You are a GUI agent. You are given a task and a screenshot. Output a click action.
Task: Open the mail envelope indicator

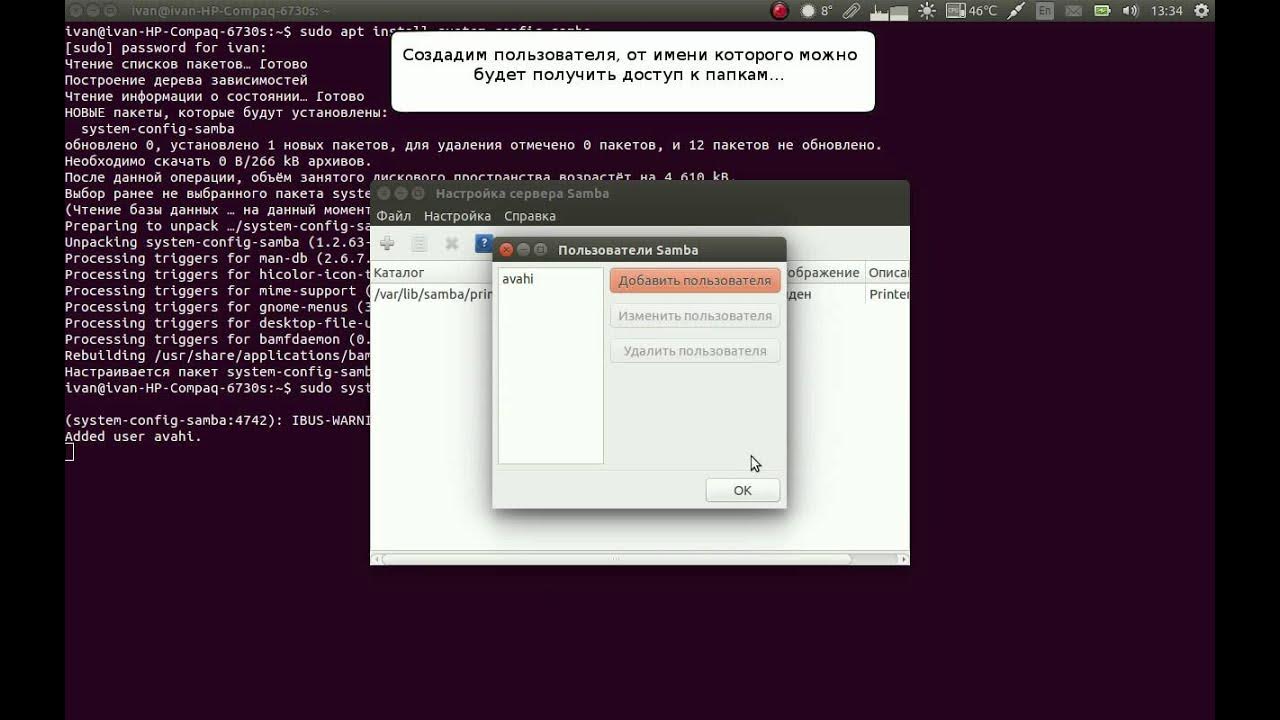click(x=1074, y=11)
